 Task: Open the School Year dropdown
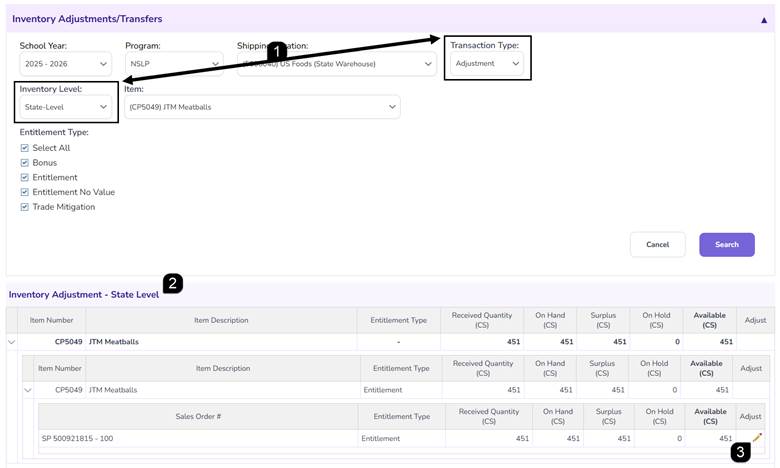(65, 64)
